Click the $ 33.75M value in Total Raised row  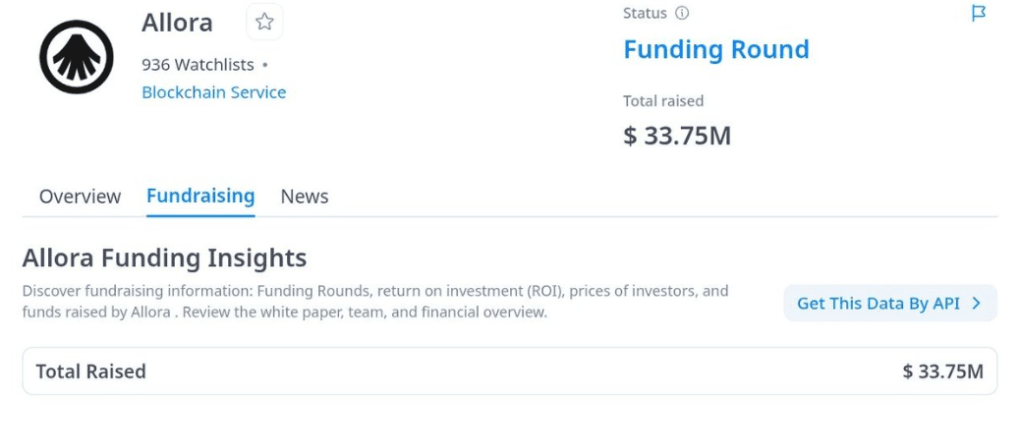coord(942,372)
